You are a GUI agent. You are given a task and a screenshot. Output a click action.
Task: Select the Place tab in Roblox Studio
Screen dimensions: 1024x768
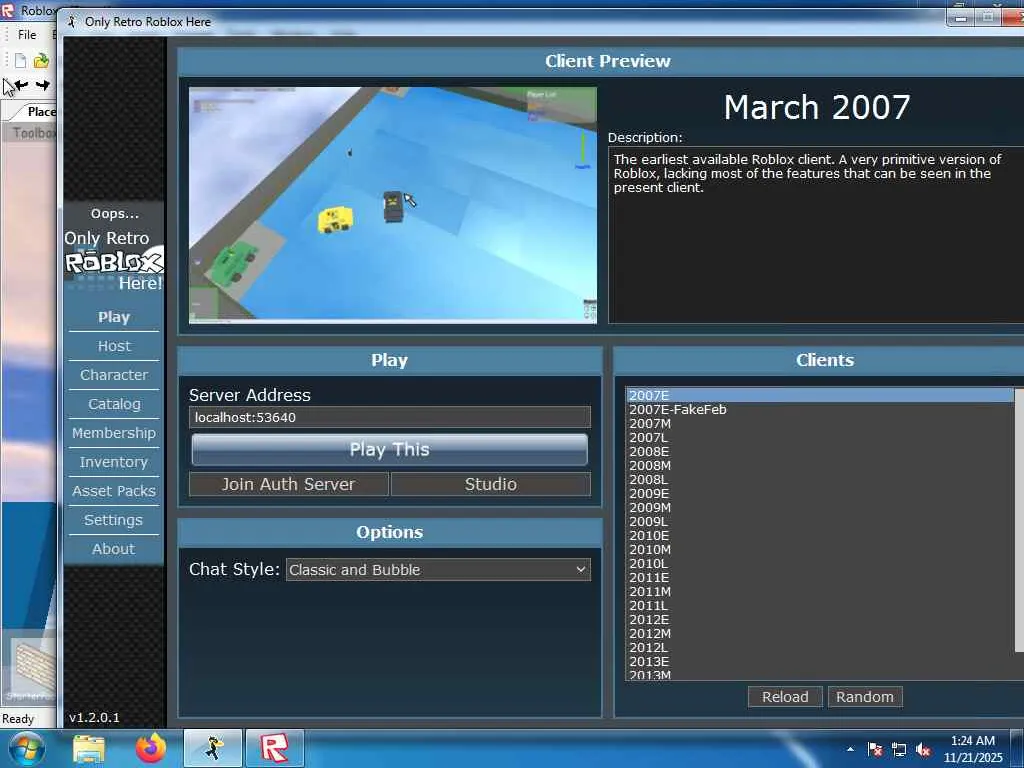(x=40, y=112)
